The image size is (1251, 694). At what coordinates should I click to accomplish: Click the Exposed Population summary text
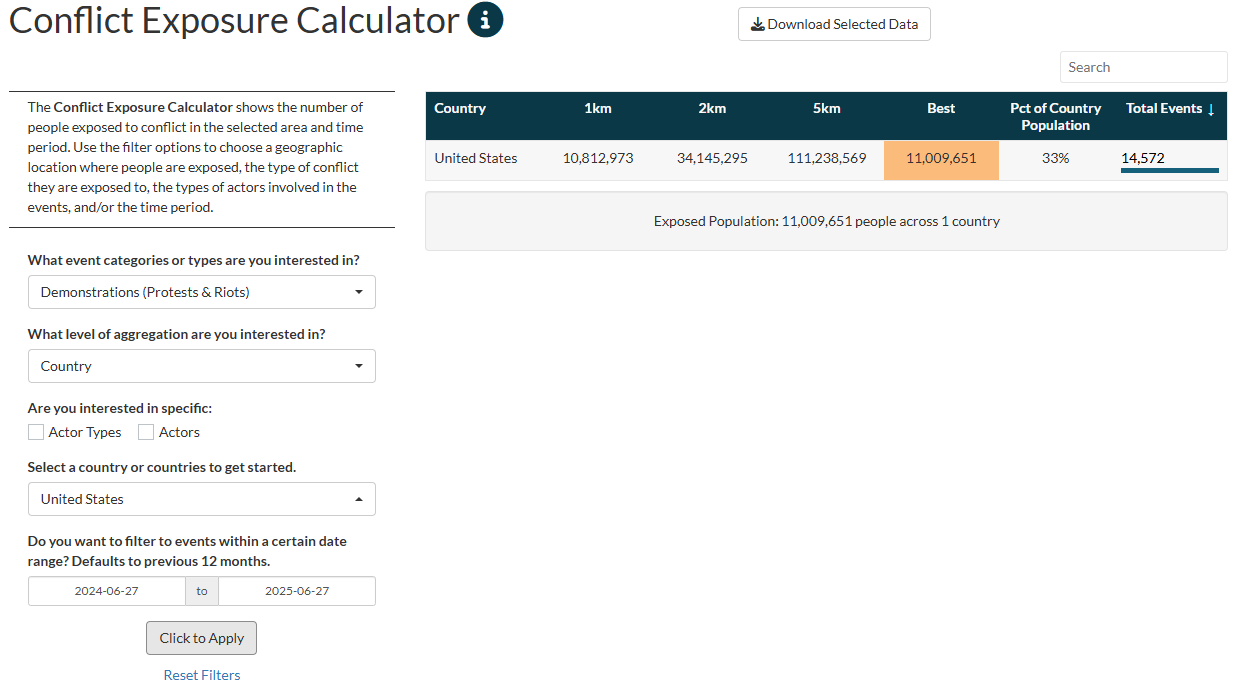[x=827, y=221]
